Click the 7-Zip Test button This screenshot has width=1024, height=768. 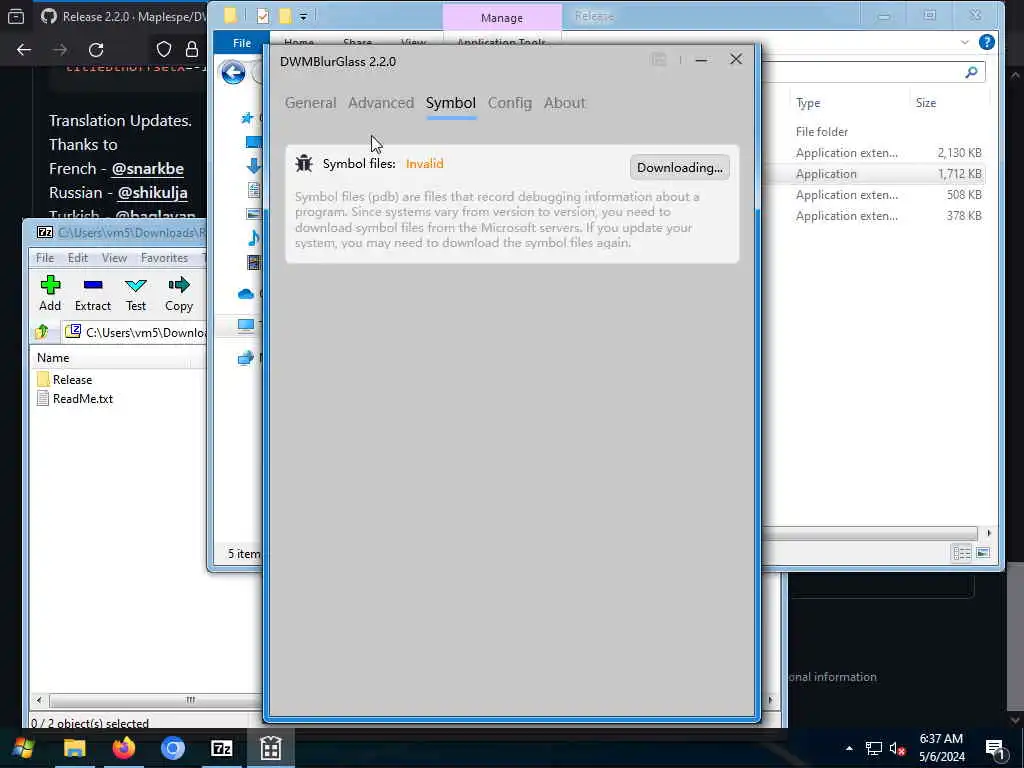click(x=136, y=293)
